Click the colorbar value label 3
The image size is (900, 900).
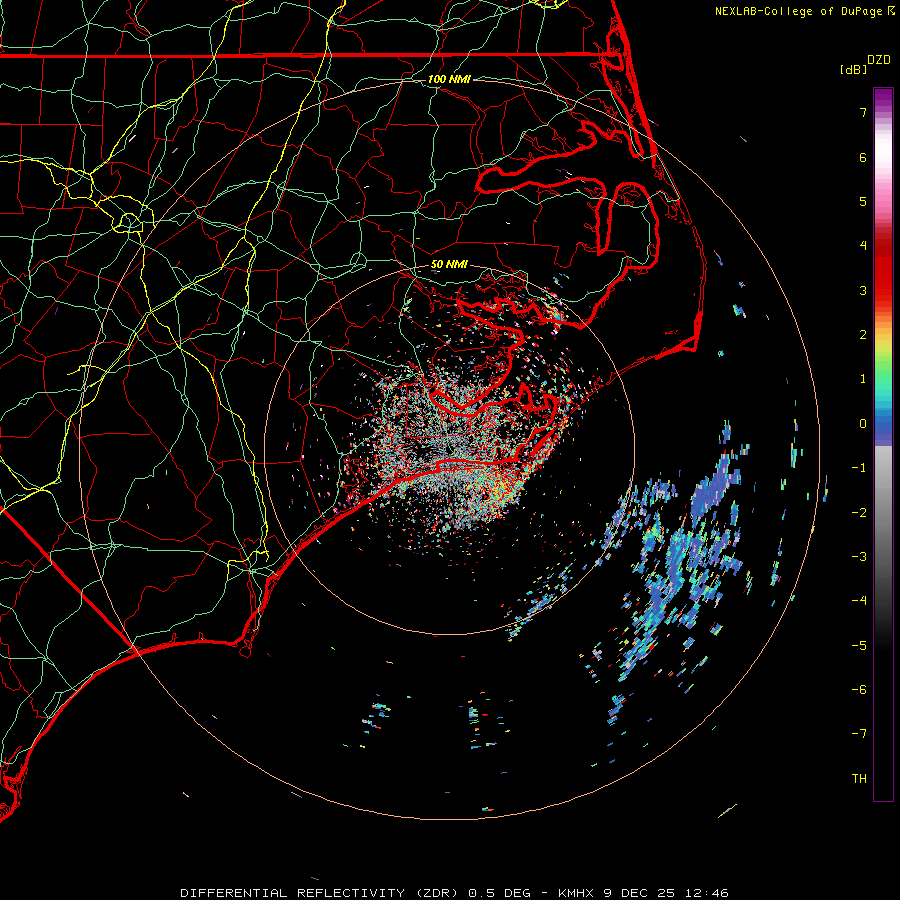point(863,290)
